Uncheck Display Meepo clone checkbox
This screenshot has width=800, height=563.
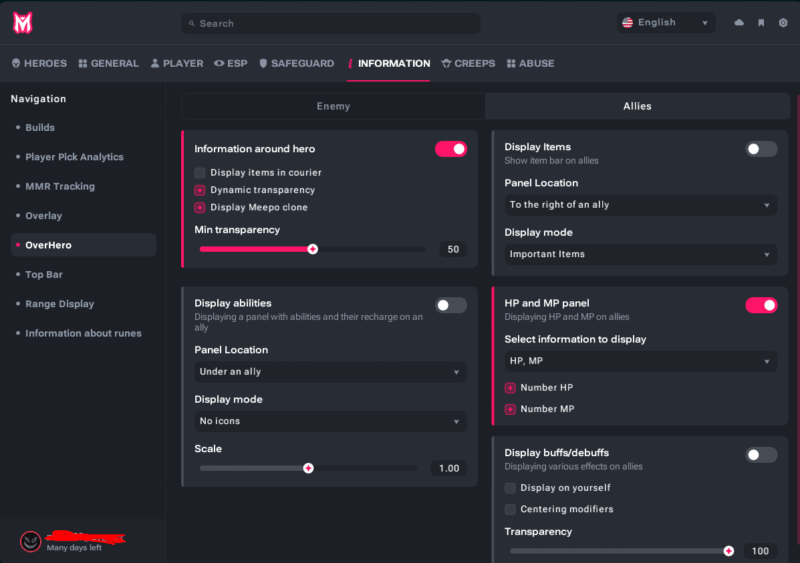pos(200,207)
